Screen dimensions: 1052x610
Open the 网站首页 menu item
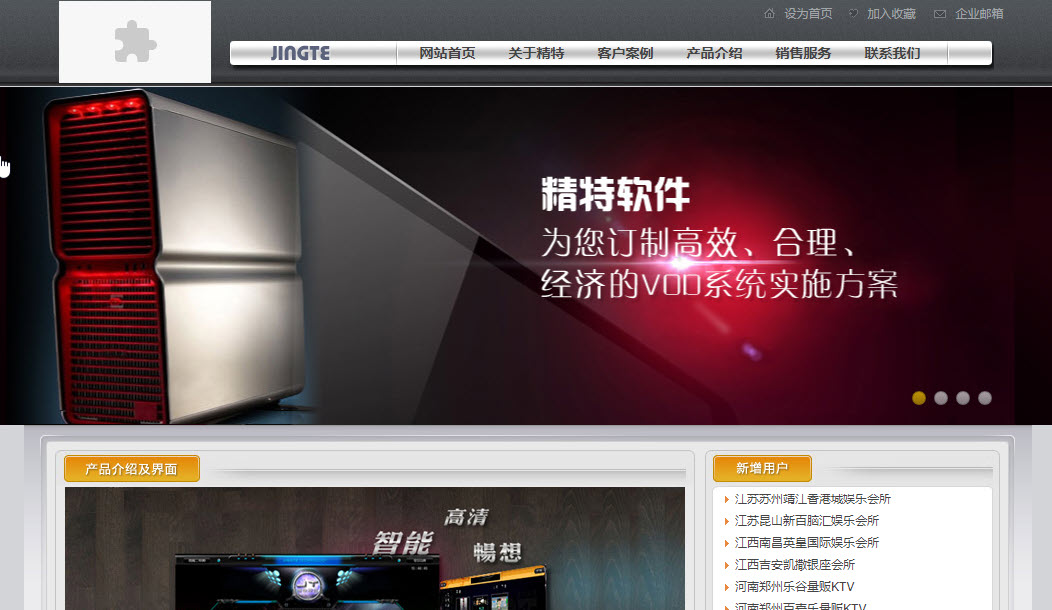pyautogui.click(x=448, y=53)
